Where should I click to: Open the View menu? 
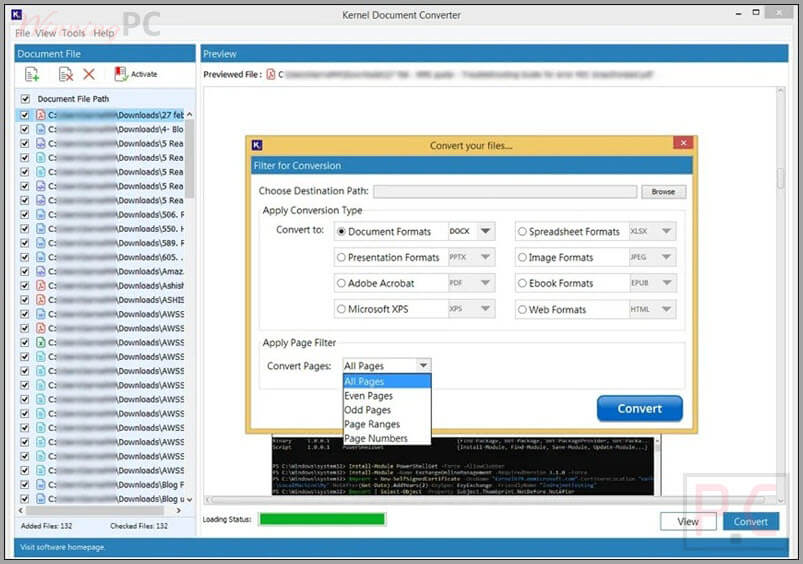point(46,33)
